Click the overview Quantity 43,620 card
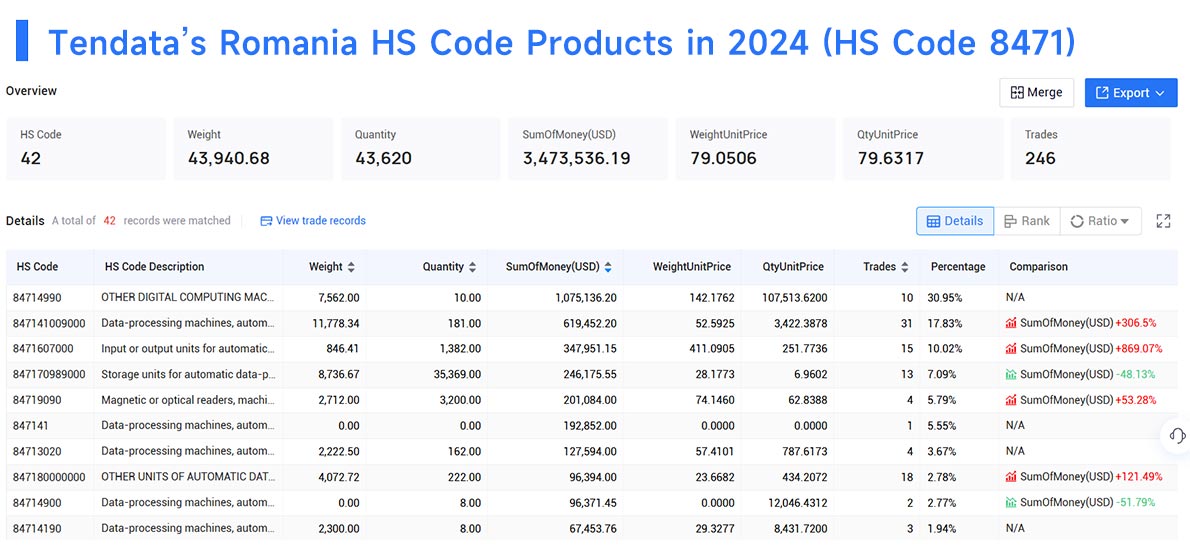The width and height of the screenshot is (1190, 552). 420,149
